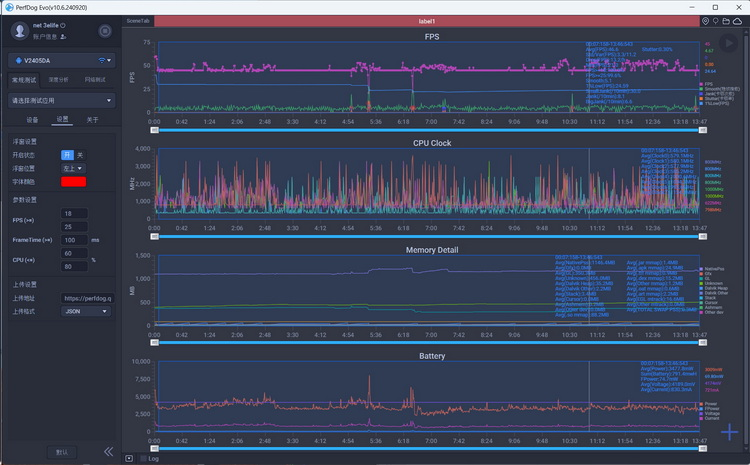Click the play button on FPS chart

tap(728, 44)
